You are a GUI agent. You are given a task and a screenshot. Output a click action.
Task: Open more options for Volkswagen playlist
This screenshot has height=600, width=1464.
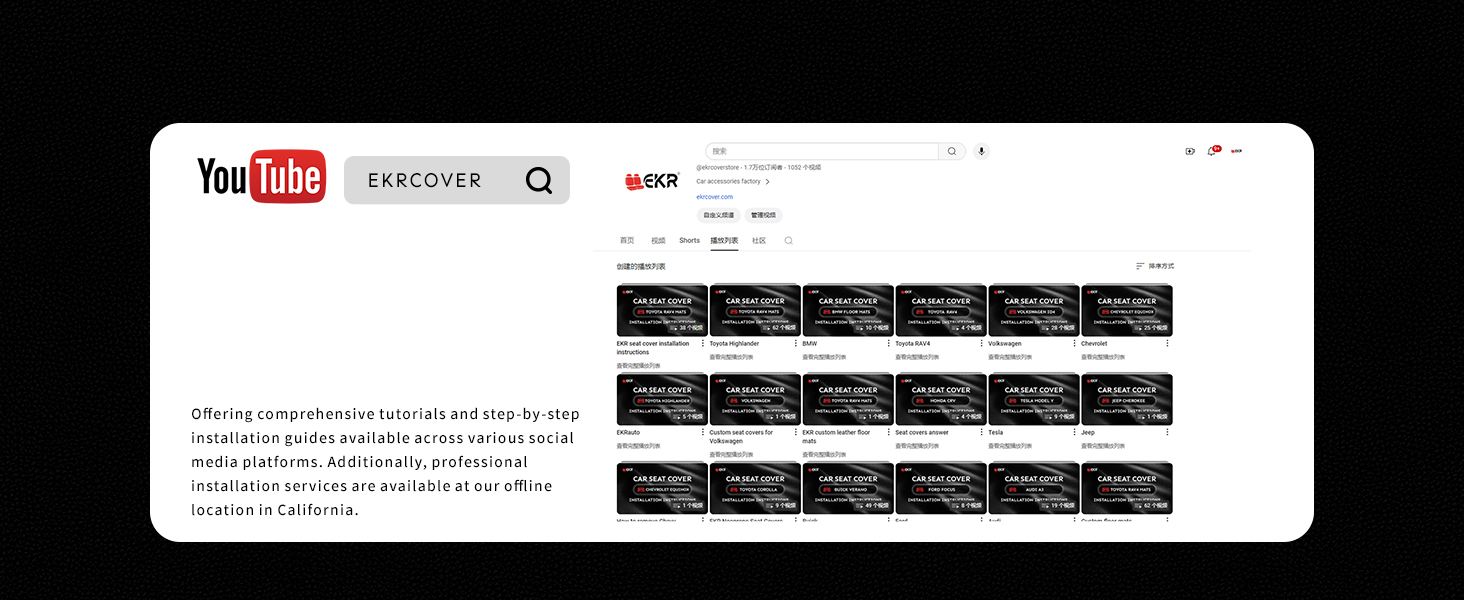[x=1075, y=344]
